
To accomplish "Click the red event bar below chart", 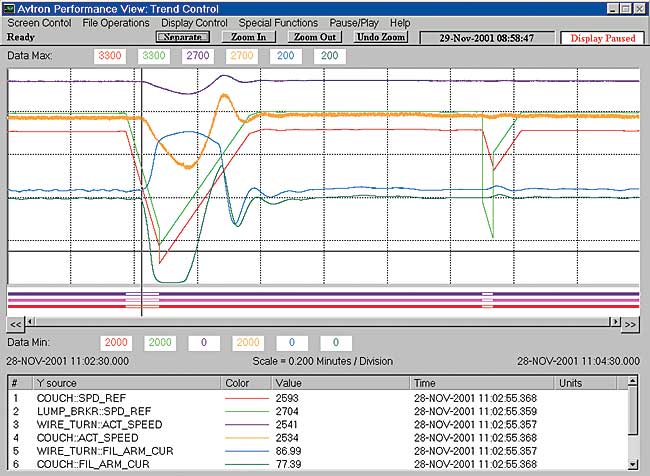I will click(323, 306).
